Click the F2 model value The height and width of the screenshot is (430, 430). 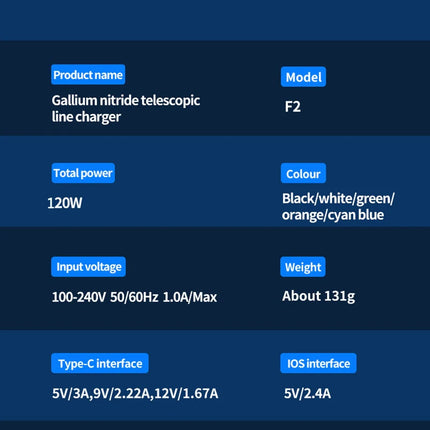coord(292,107)
